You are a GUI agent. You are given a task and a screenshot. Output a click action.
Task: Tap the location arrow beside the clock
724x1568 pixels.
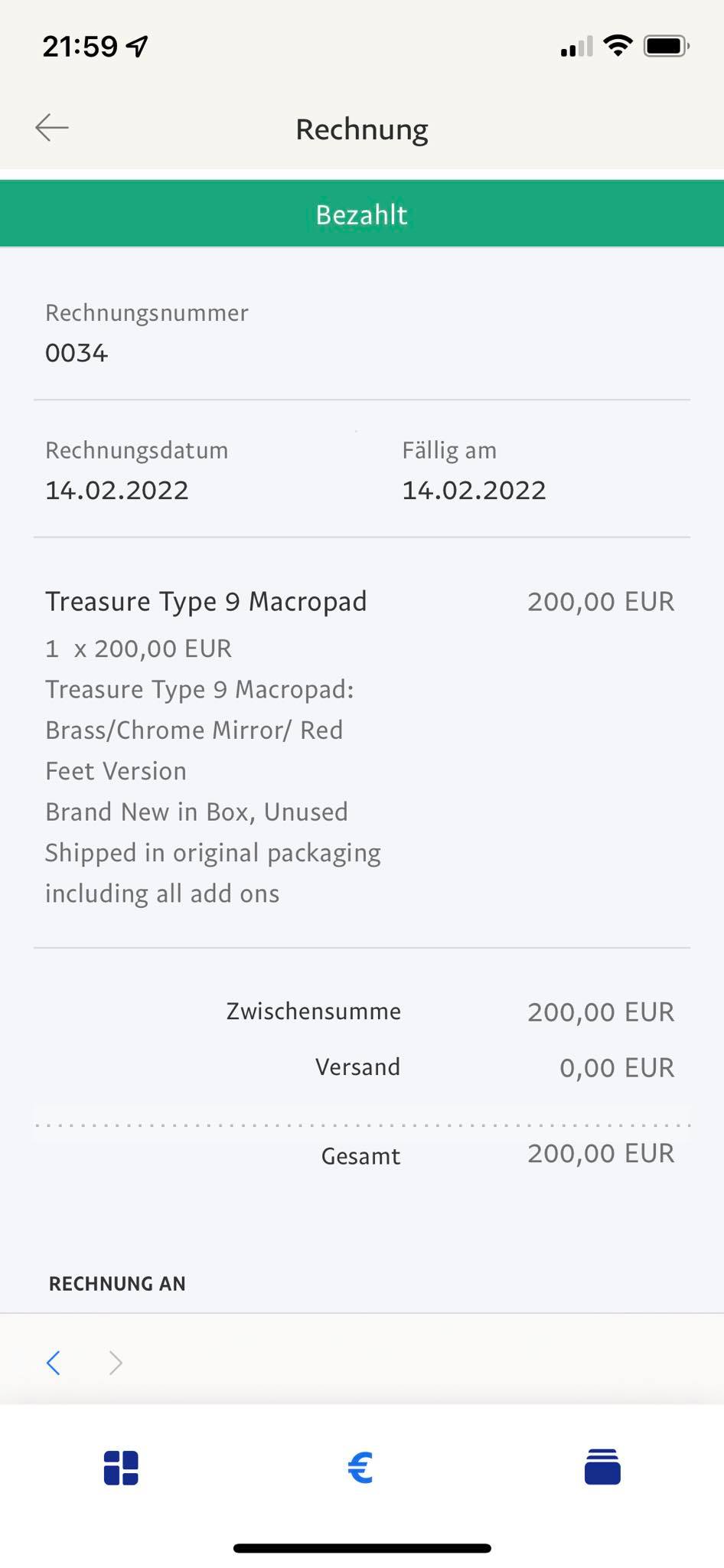tap(138, 47)
